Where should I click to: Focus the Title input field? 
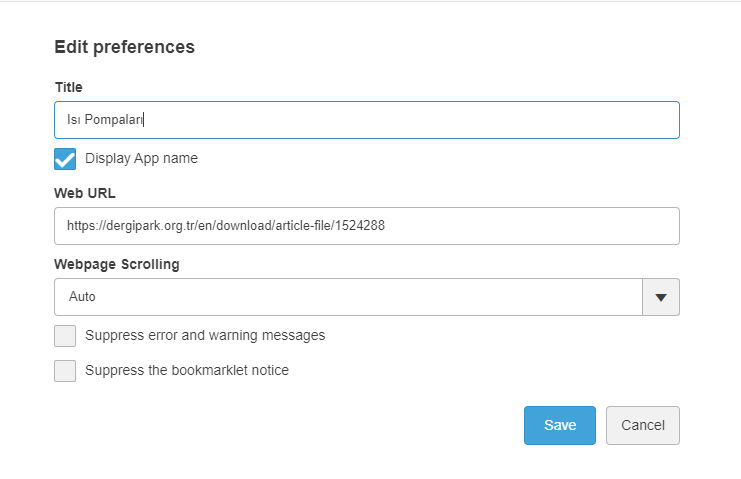pos(366,120)
